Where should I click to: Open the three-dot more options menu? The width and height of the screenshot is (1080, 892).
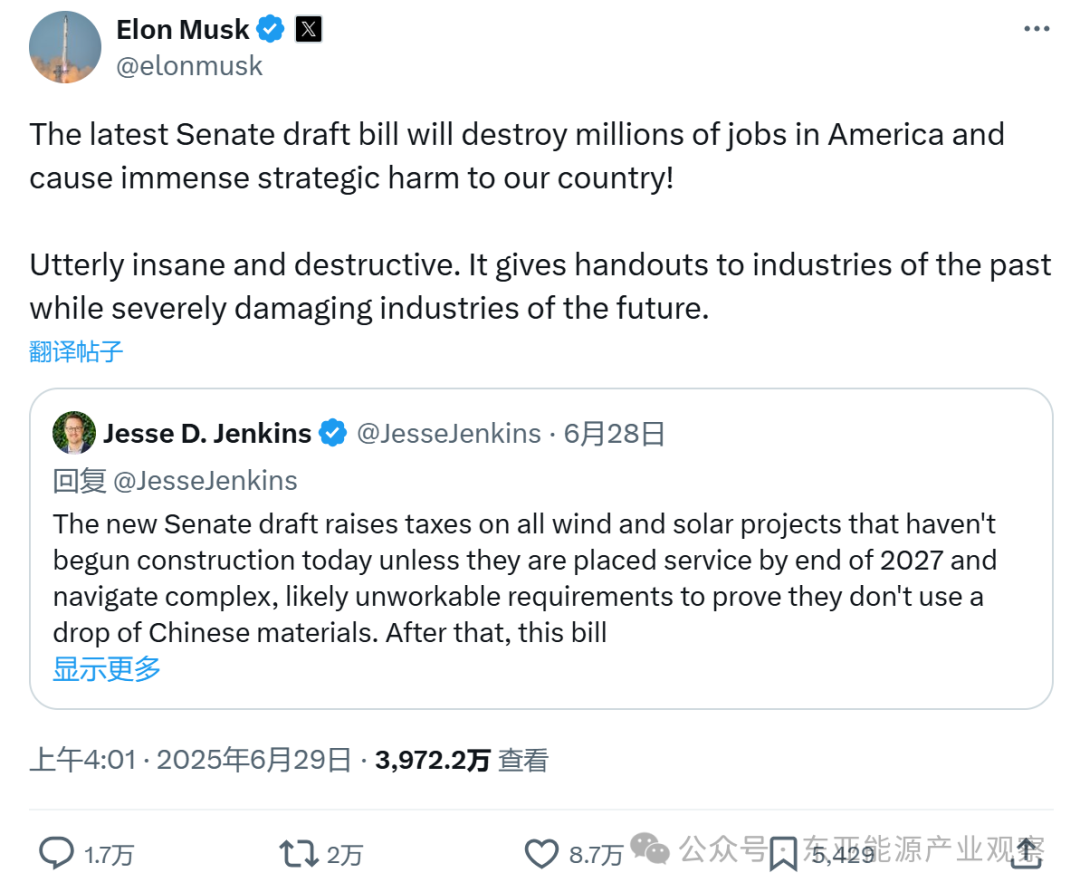[1036, 29]
